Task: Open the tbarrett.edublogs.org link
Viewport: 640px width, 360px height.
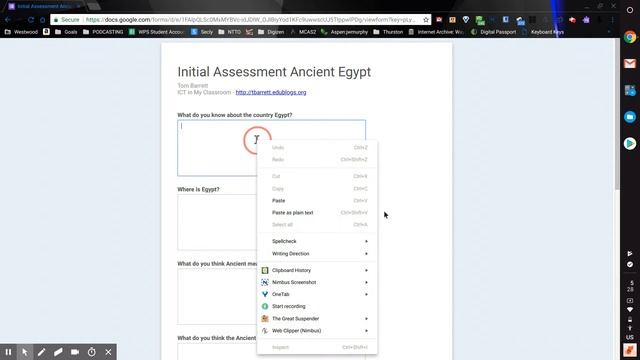Action: point(271,92)
